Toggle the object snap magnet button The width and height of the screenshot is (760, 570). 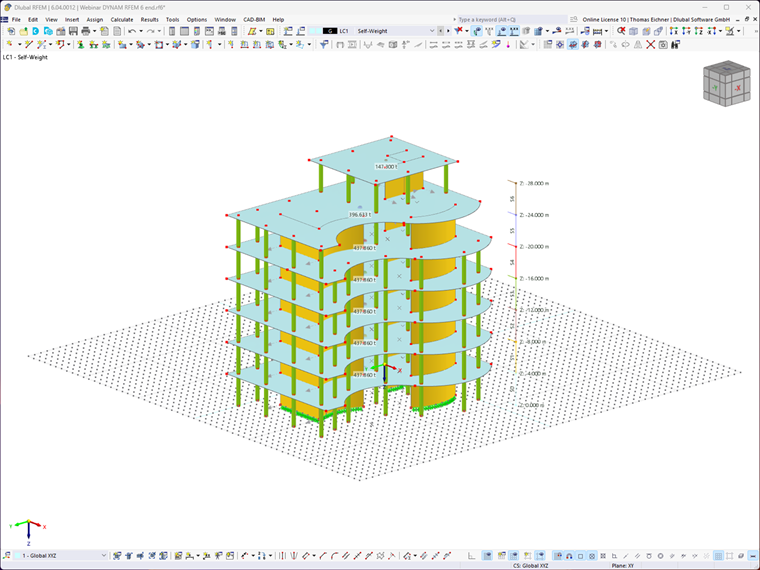[x=570, y=556]
